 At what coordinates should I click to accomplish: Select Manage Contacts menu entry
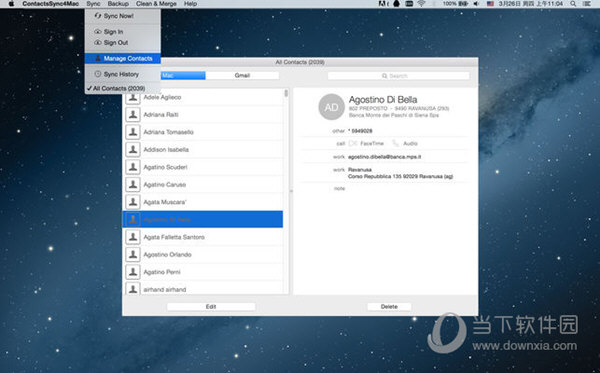coord(123,59)
